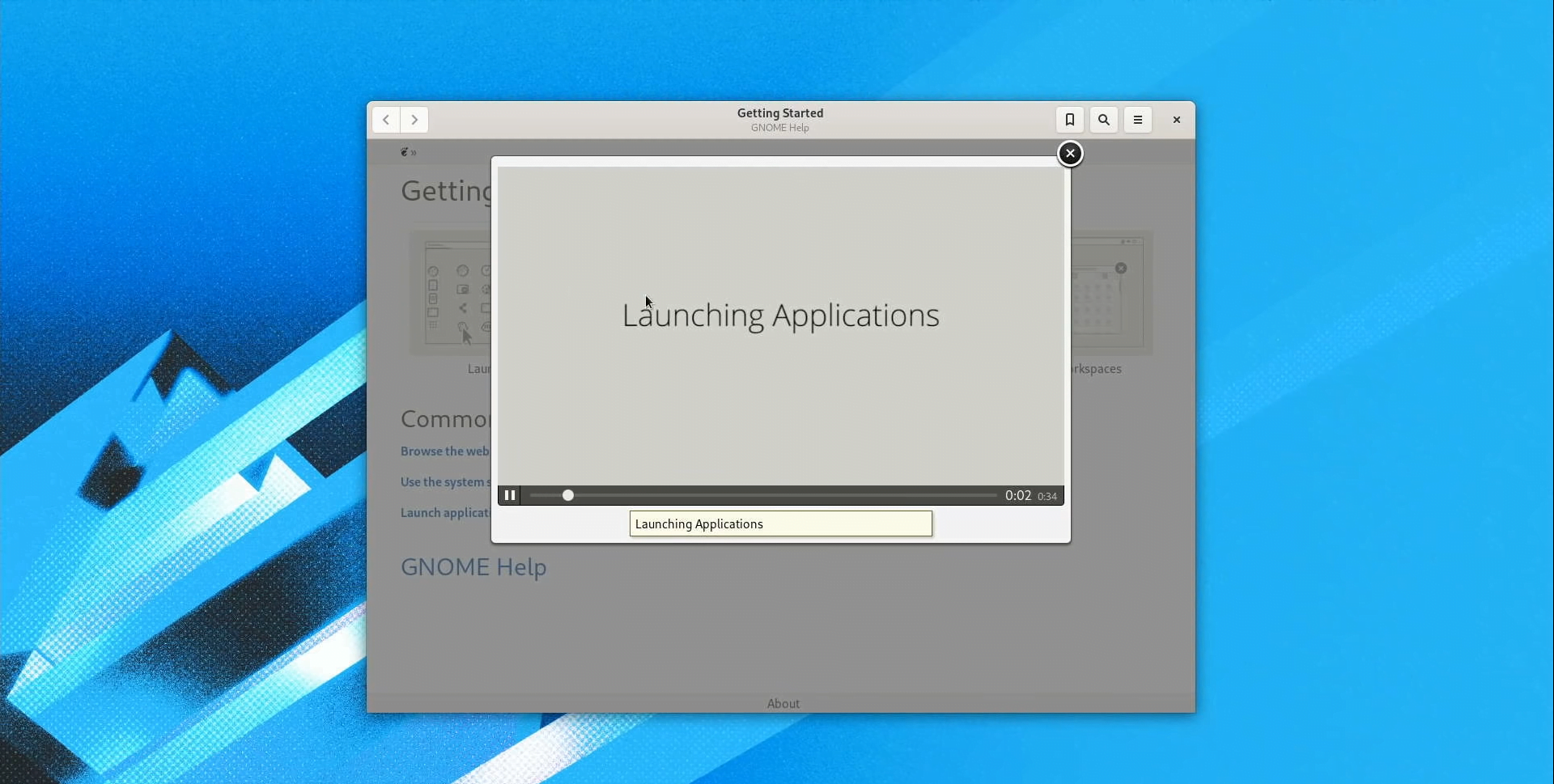
Task: Close the GNOME Help window
Action: click(x=1177, y=120)
